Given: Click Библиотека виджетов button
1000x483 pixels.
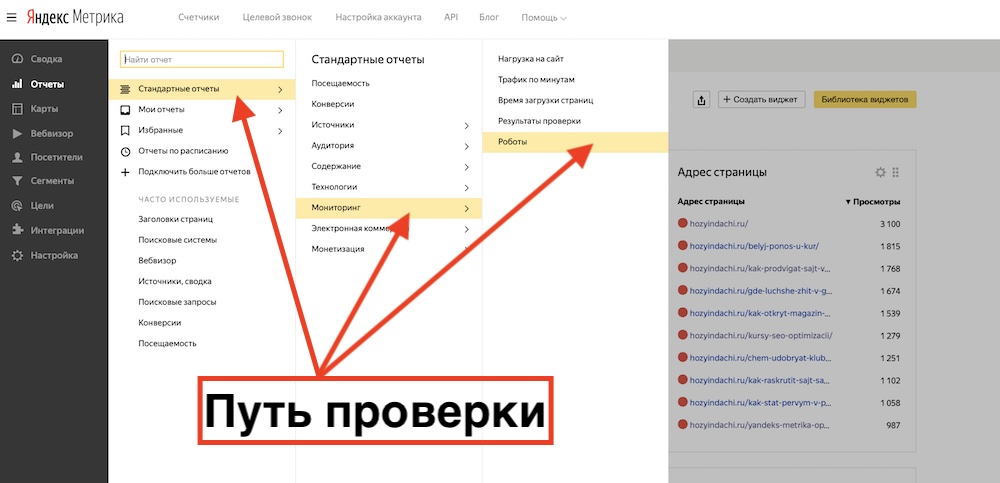Looking at the screenshot, I should tap(865, 100).
